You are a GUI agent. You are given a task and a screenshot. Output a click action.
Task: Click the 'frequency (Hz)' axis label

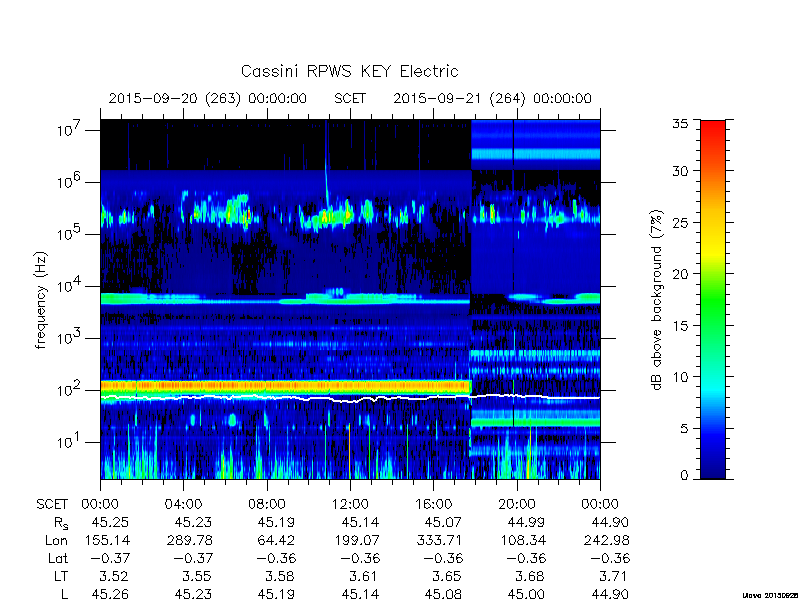click(x=41, y=301)
